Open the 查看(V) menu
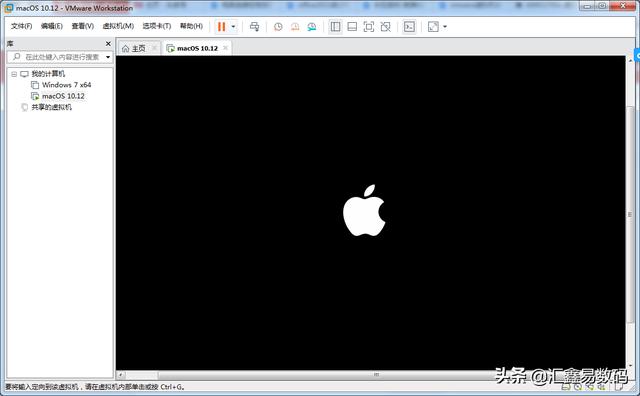640x396 pixels. point(82,26)
